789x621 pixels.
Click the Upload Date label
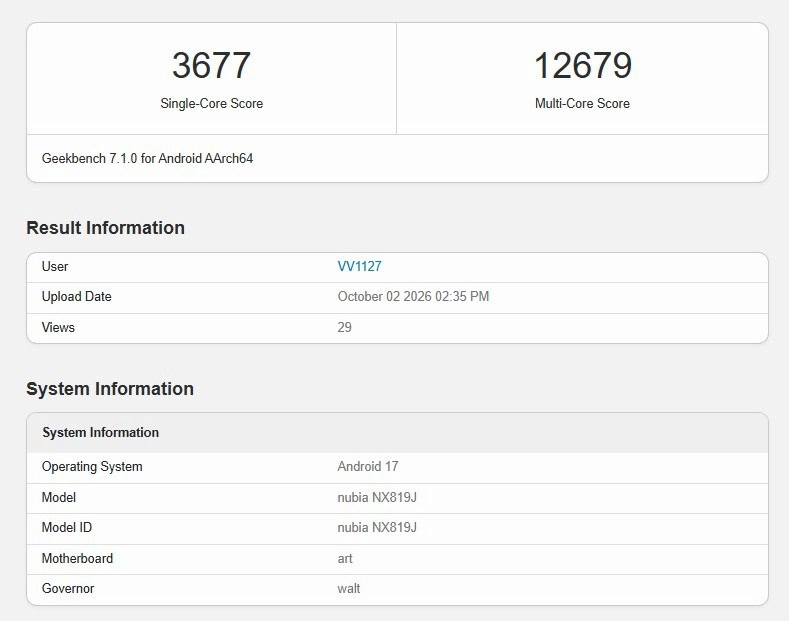[x=76, y=296]
